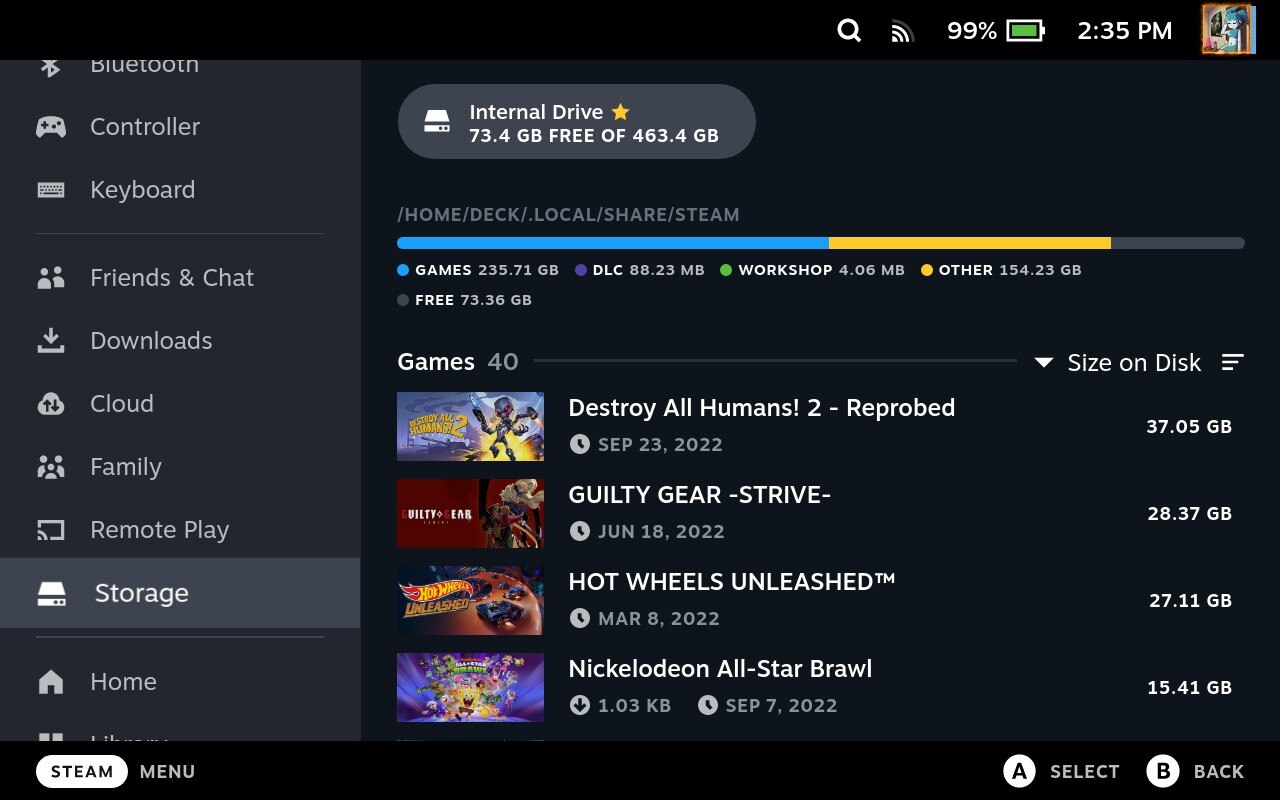Screen dimensions: 1280x800
Task: Click the A button glyph
Action: coord(1018,771)
